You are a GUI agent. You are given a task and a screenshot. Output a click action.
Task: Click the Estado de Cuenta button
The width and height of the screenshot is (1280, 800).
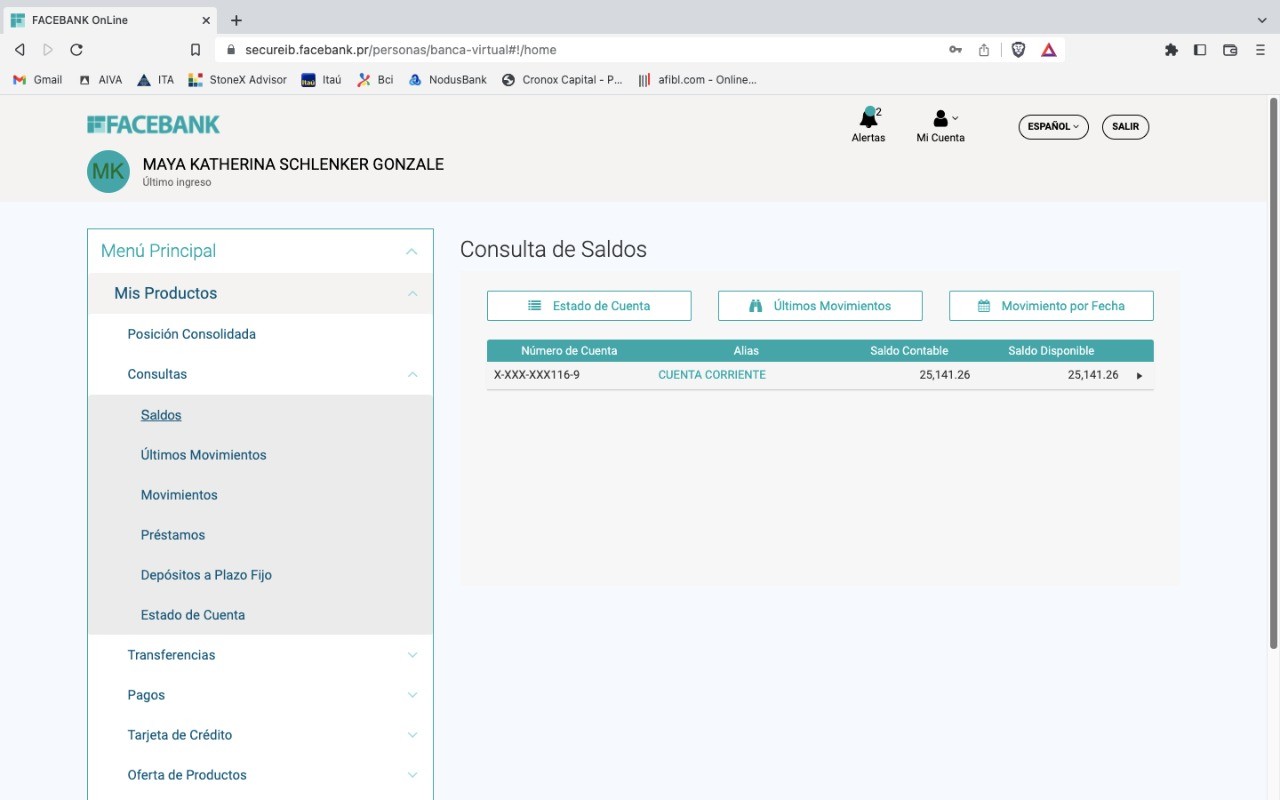tap(589, 306)
